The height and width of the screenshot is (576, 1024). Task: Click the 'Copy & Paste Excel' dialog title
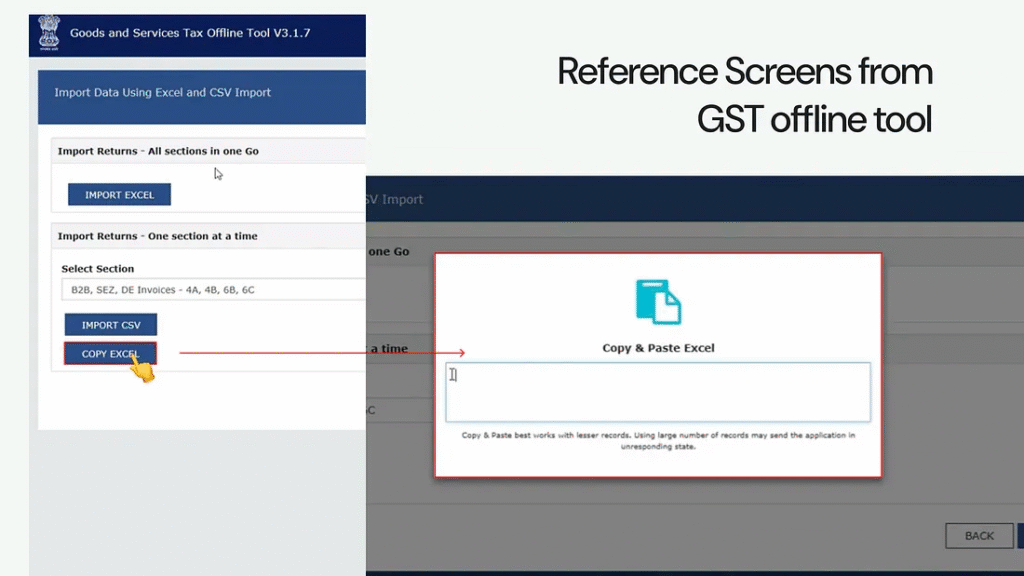click(x=658, y=348)
